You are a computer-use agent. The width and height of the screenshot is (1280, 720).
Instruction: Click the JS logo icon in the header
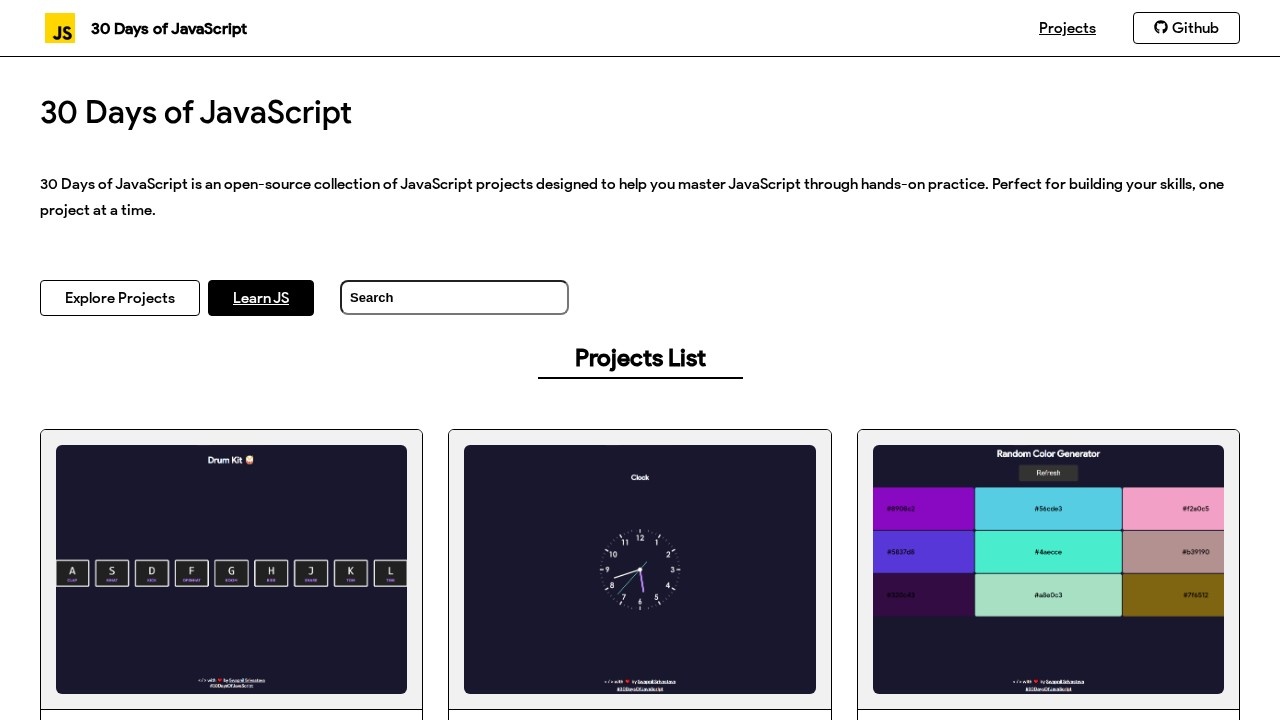click(x=60, y=28)
